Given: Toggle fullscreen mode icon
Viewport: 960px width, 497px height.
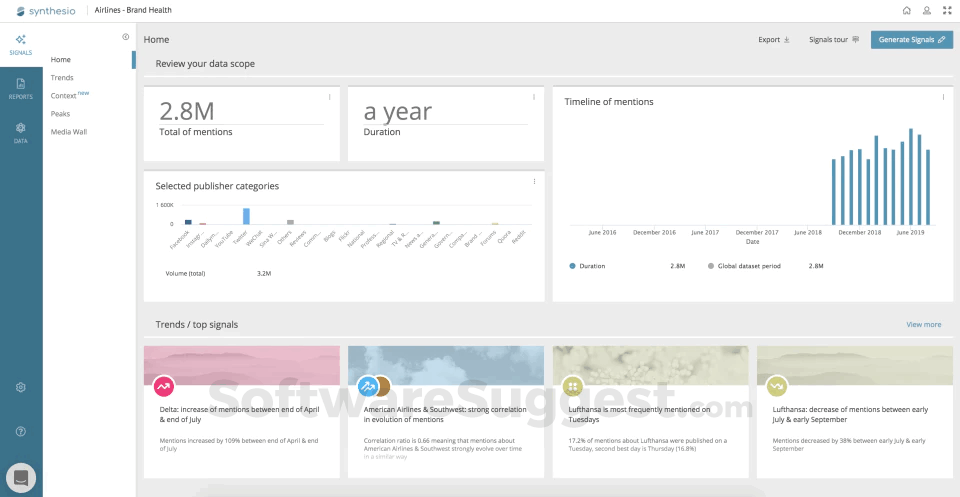Looking at the screenshot, I should 947,11.
